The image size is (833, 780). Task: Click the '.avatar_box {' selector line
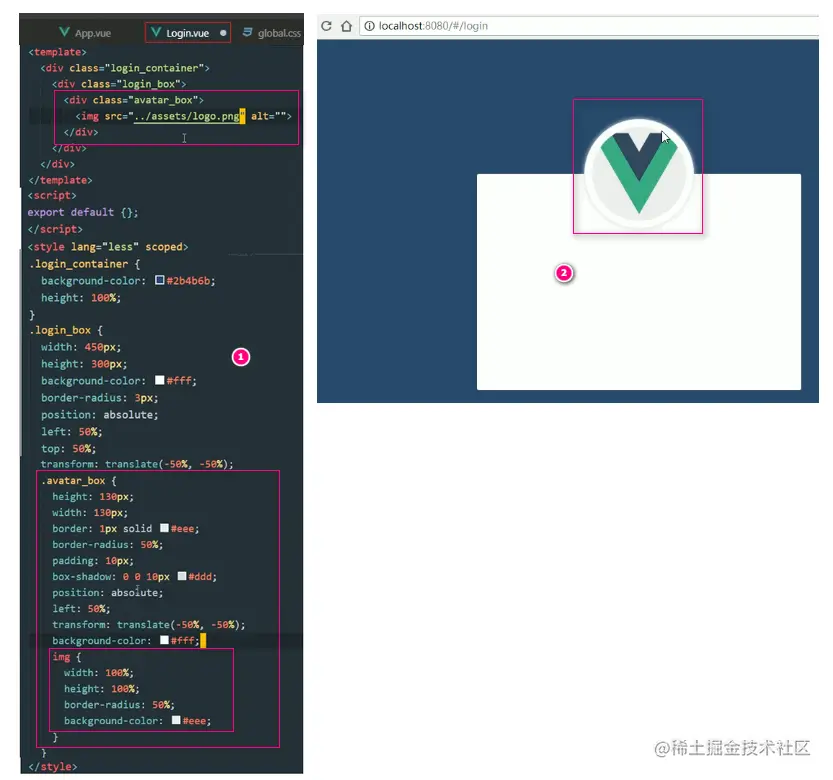79,480
